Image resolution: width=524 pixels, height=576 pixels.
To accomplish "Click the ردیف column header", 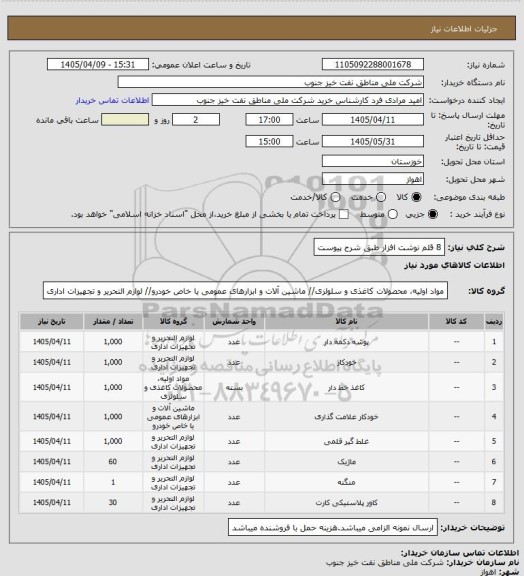I will coord(494,321).
